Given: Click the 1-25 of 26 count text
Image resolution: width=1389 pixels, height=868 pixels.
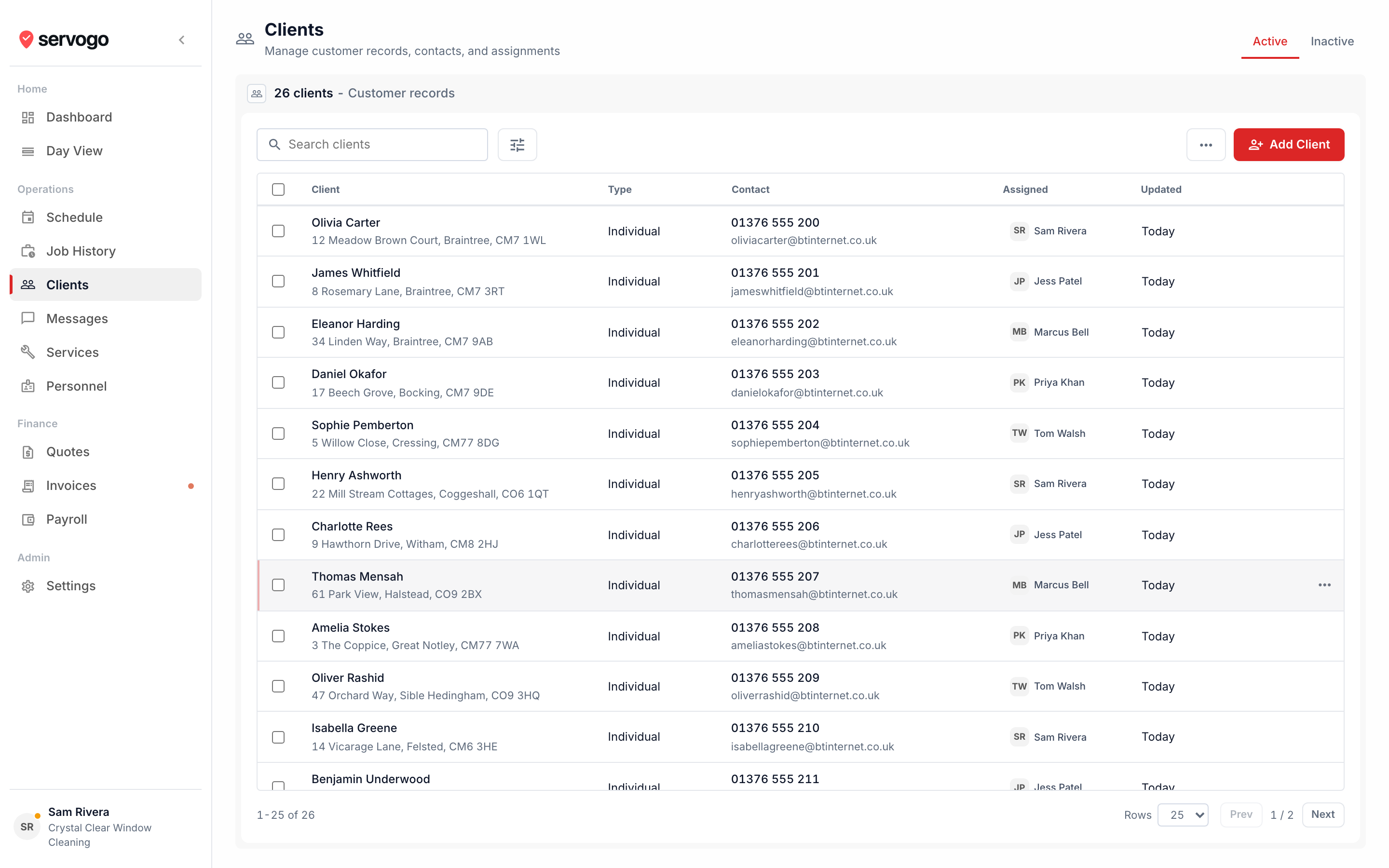Looking at the screenshot, I should (286, 815).
